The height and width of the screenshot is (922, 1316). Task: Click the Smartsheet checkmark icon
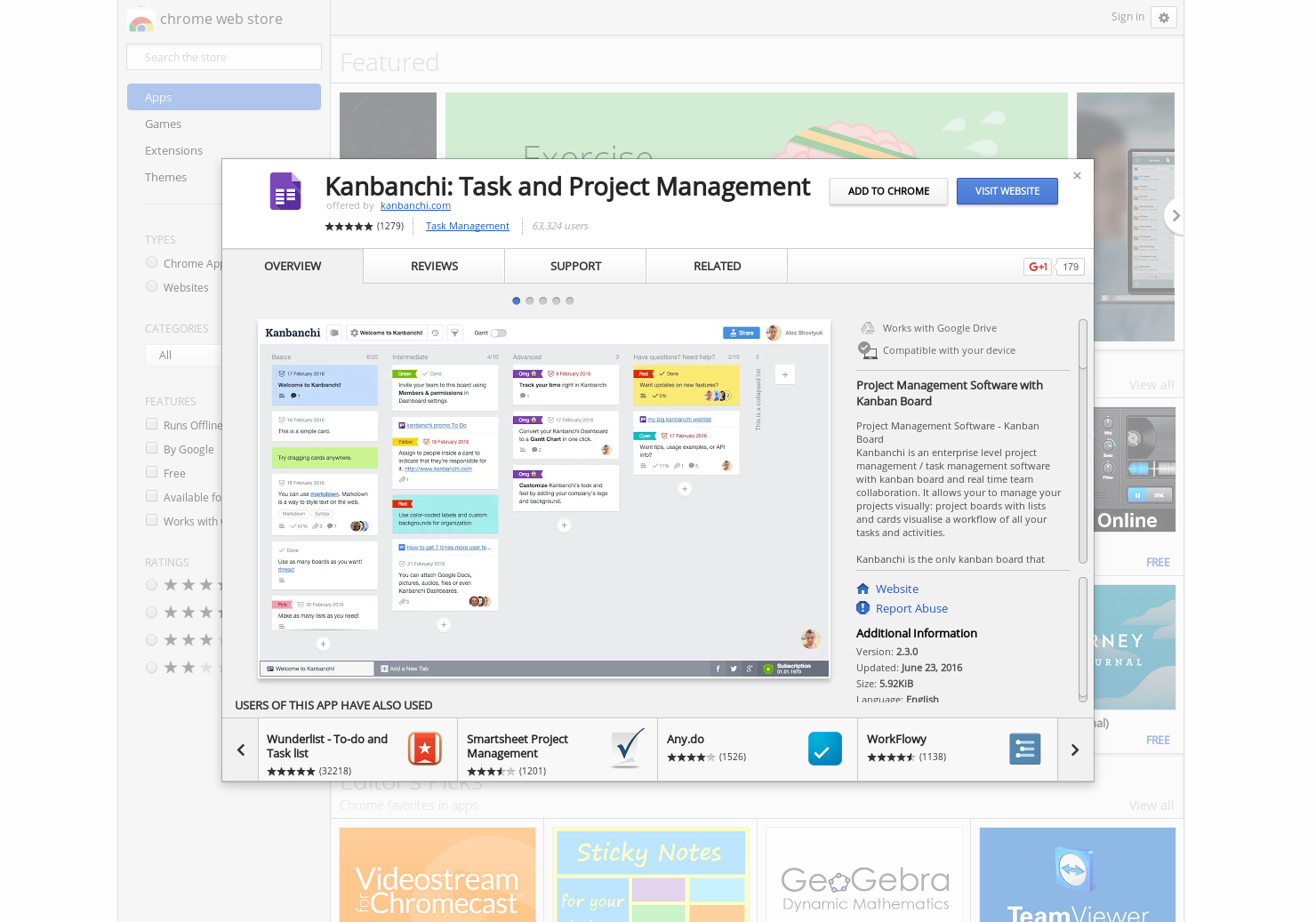[628, 749]
